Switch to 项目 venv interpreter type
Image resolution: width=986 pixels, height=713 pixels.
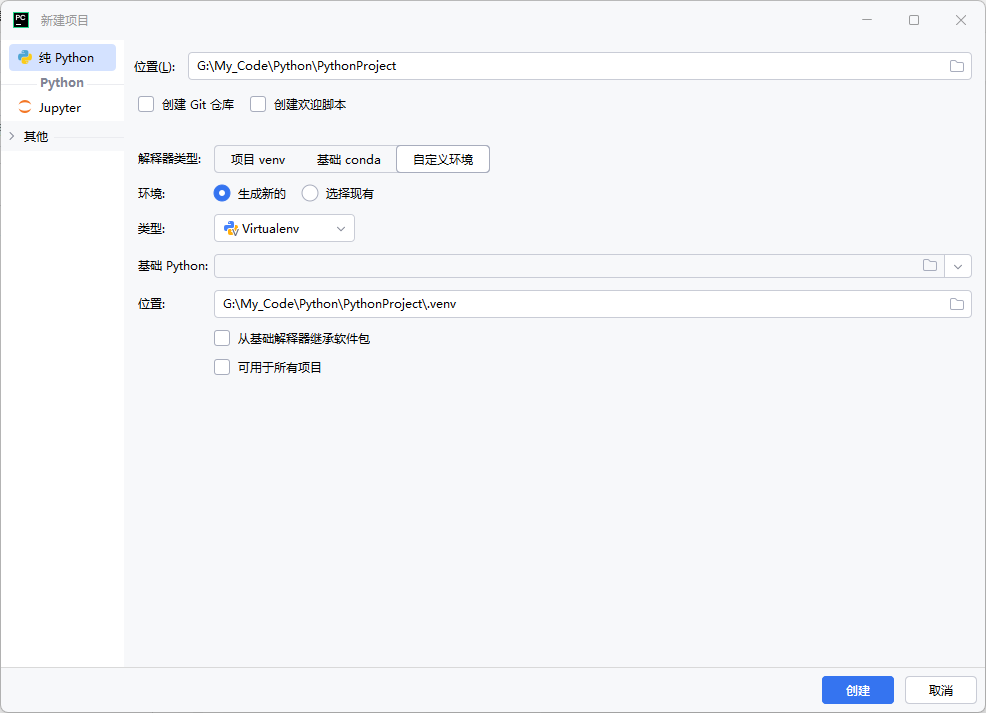click(258, 160)
